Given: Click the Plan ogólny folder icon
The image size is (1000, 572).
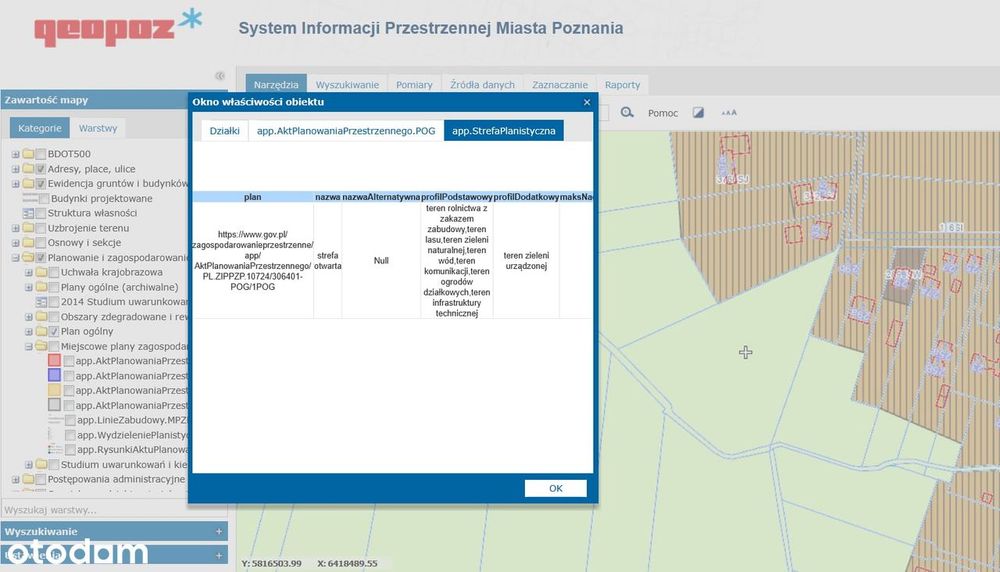Looking at the screenshot, I should click(41, 331).
